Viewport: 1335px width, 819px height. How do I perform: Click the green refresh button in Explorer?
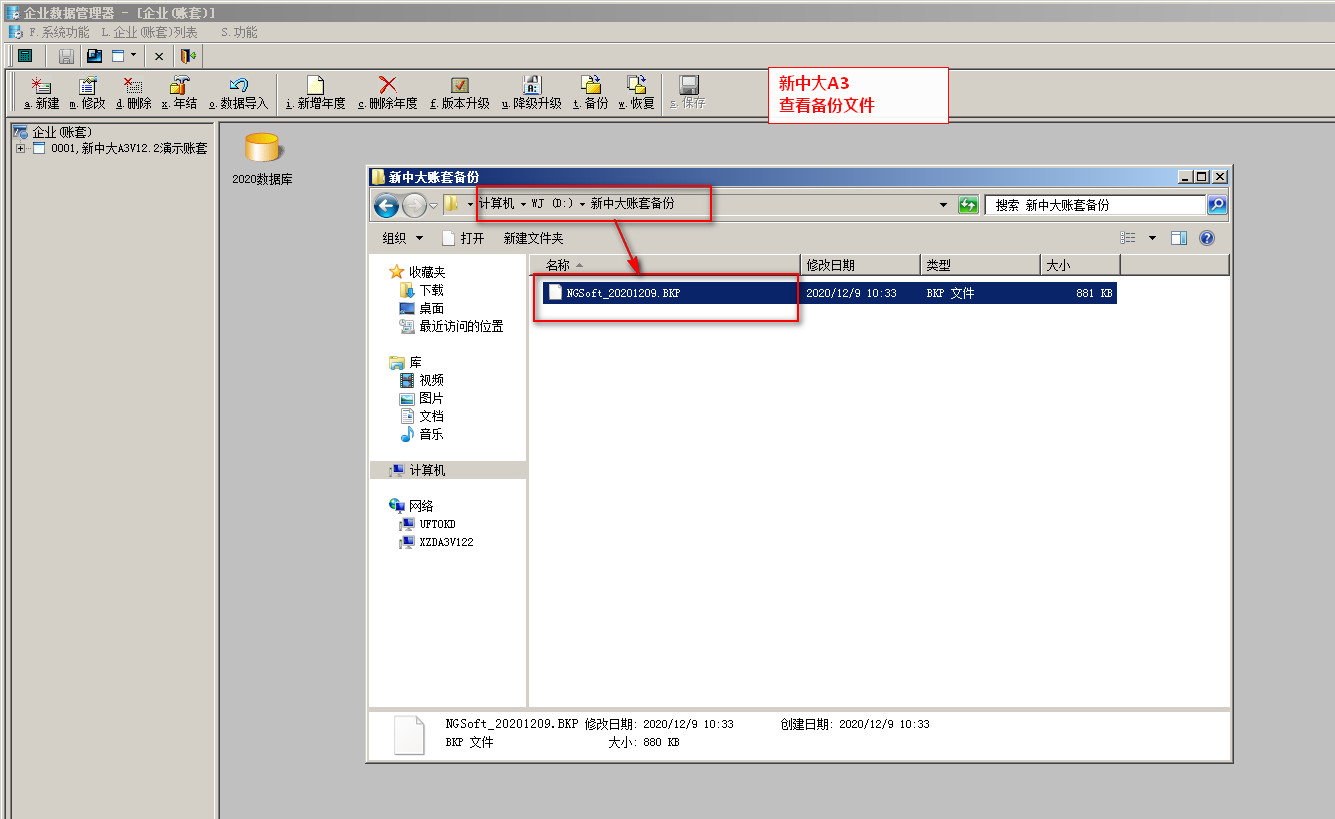[968, 205]
